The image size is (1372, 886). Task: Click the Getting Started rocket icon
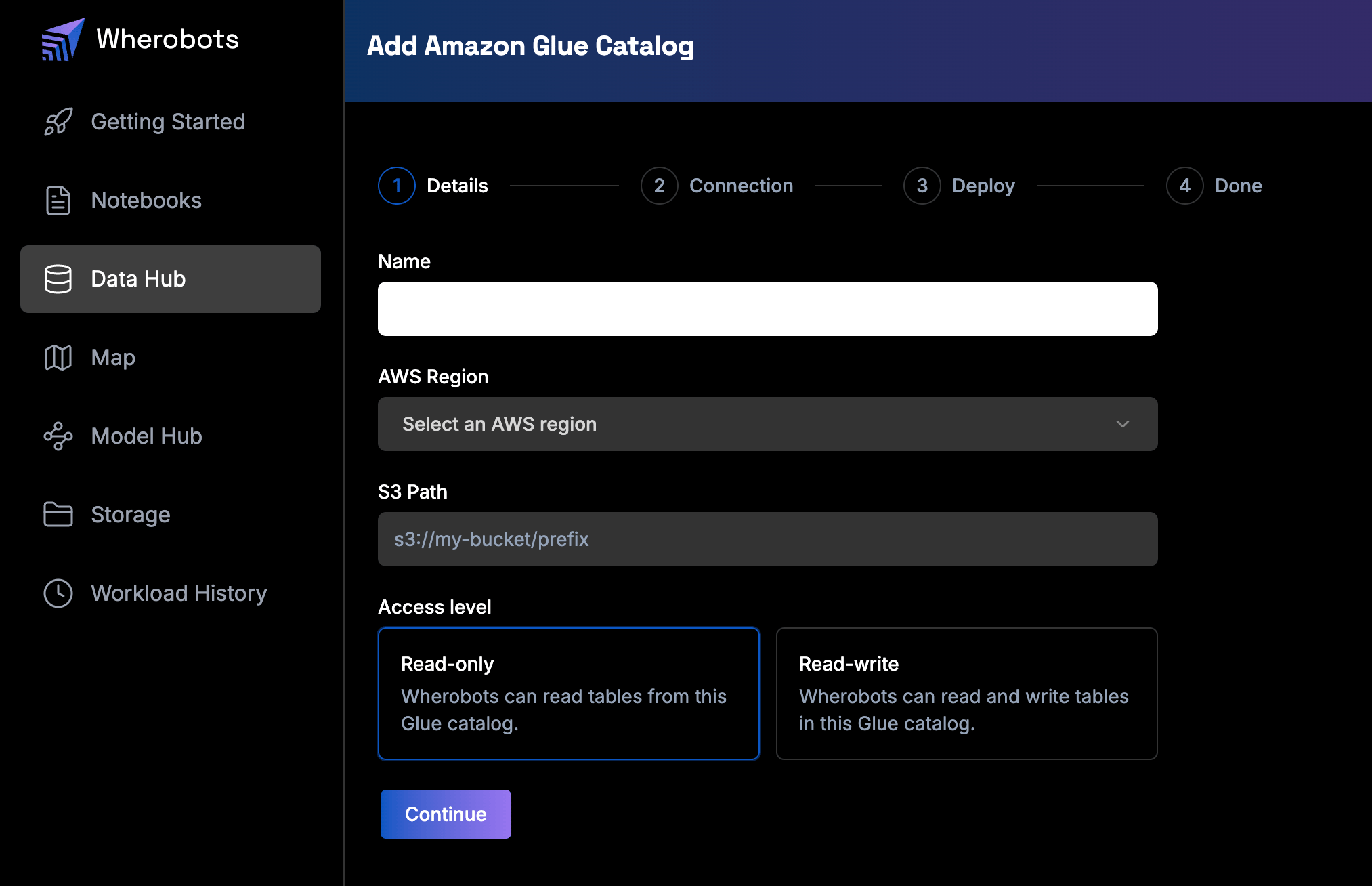tap(58, 122)
